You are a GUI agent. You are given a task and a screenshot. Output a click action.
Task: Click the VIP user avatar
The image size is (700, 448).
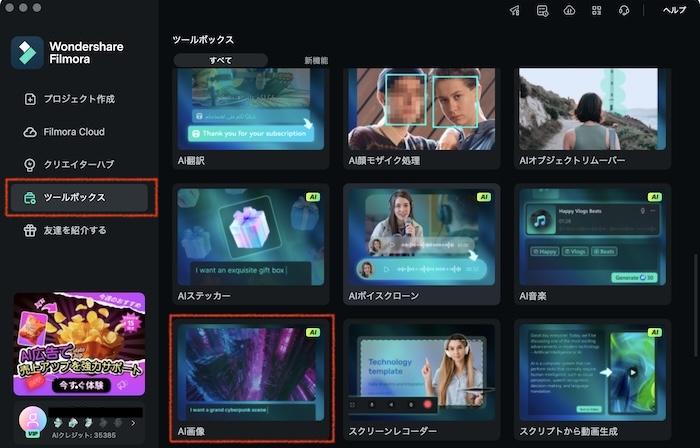(33, 420)
